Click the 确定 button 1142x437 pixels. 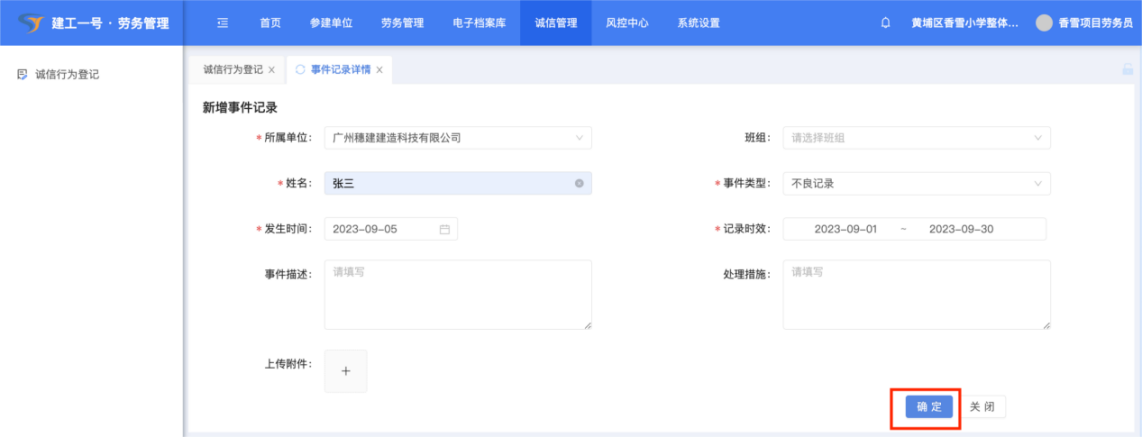(928, 407)
